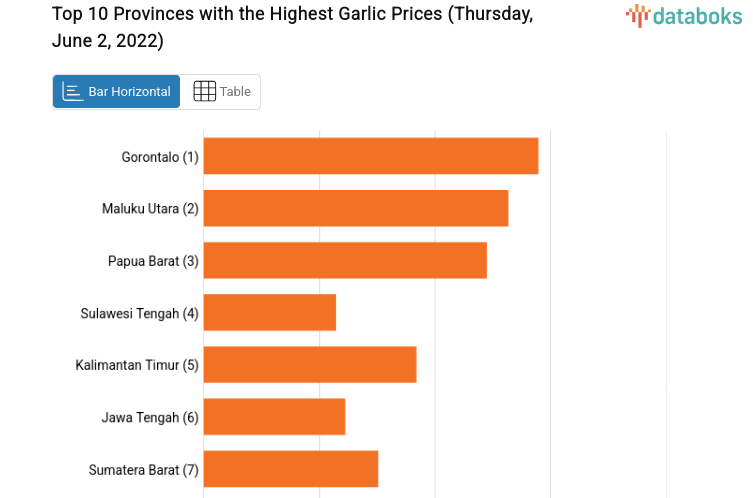Screen dimensions: 753x498
Task: Click the Sulawesi Tengah bar
Action: [x=269, y=312]
